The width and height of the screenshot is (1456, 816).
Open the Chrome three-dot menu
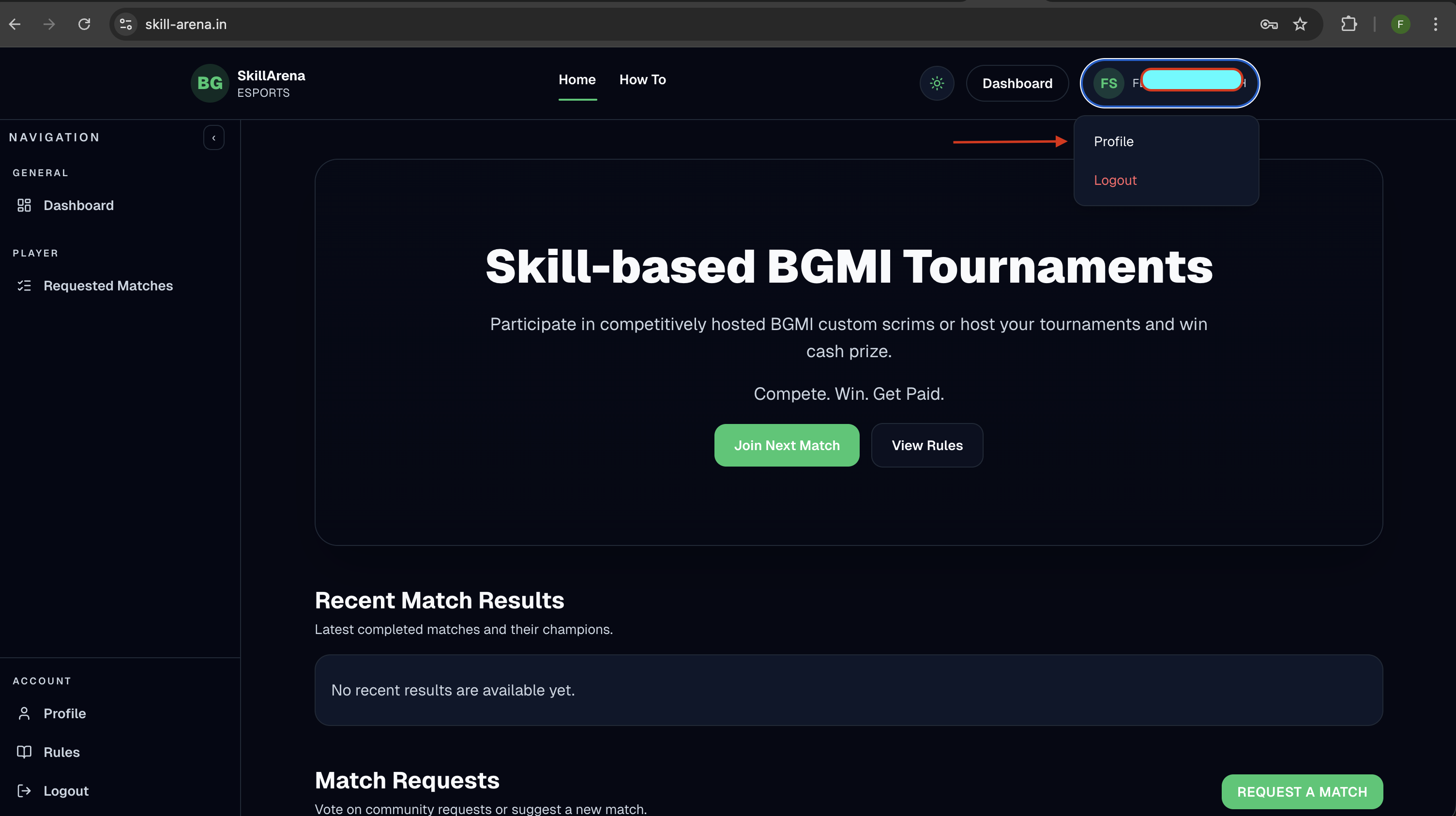pos(1435,24)
